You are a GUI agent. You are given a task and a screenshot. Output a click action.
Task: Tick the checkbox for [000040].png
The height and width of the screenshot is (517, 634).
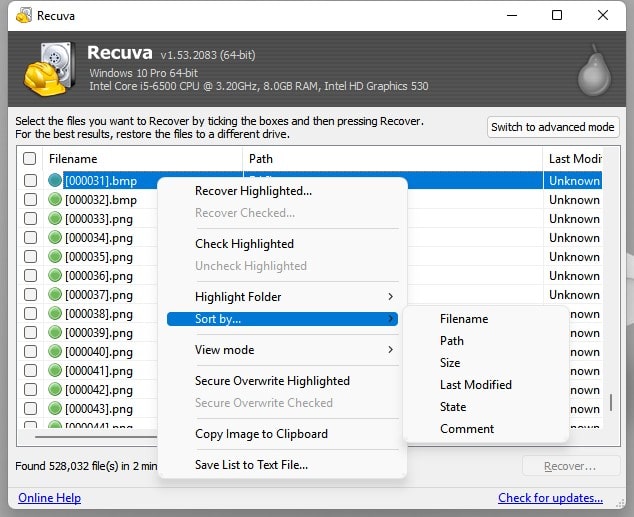(30, 351)
